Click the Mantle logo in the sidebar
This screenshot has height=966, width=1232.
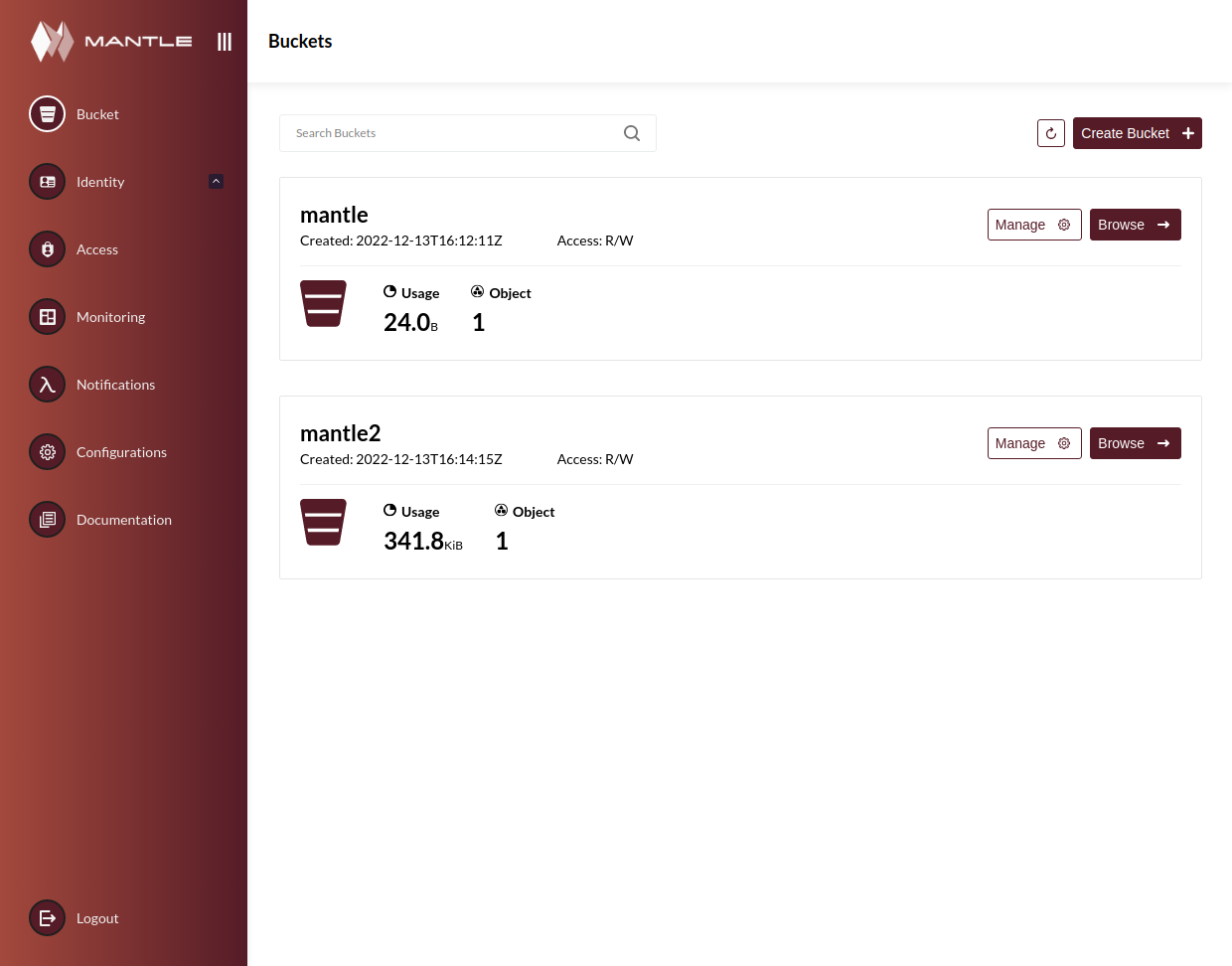tap(111, 41)
